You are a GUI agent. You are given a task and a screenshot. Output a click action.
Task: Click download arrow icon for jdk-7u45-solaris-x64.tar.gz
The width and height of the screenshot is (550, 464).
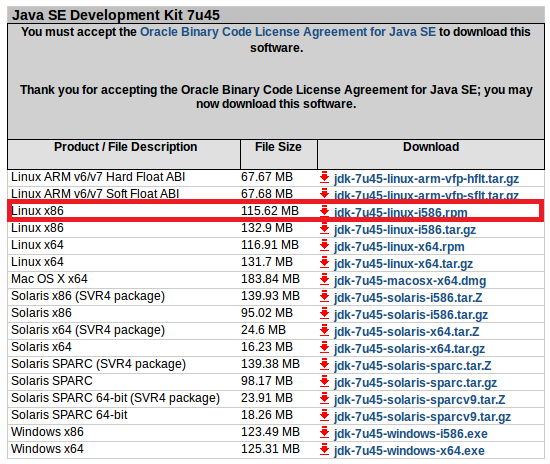coord(324,348)
